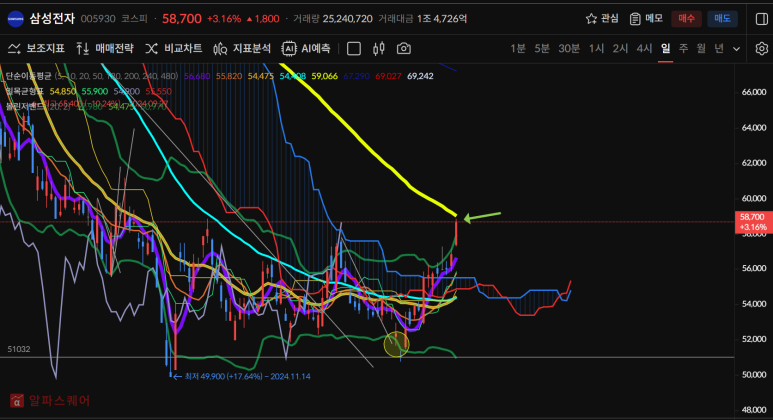Click the 55,900 Ichimoku value
This screenshot has width=773, height=420.
(95, 92)
